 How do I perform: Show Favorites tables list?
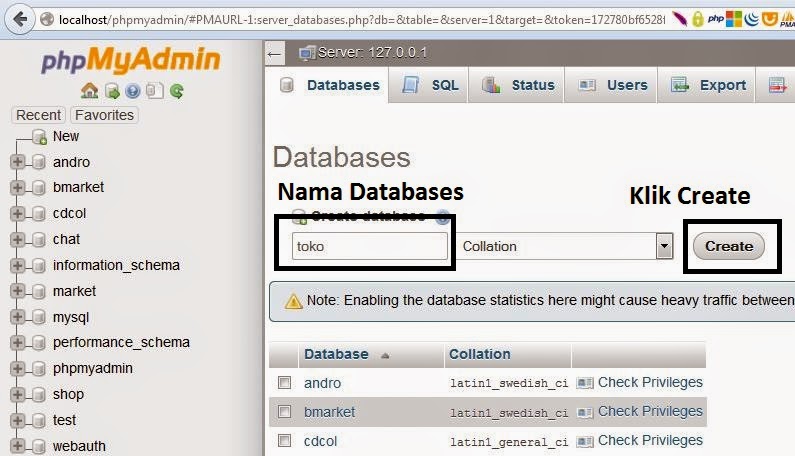pyautogui.click(x=104, y=115)
